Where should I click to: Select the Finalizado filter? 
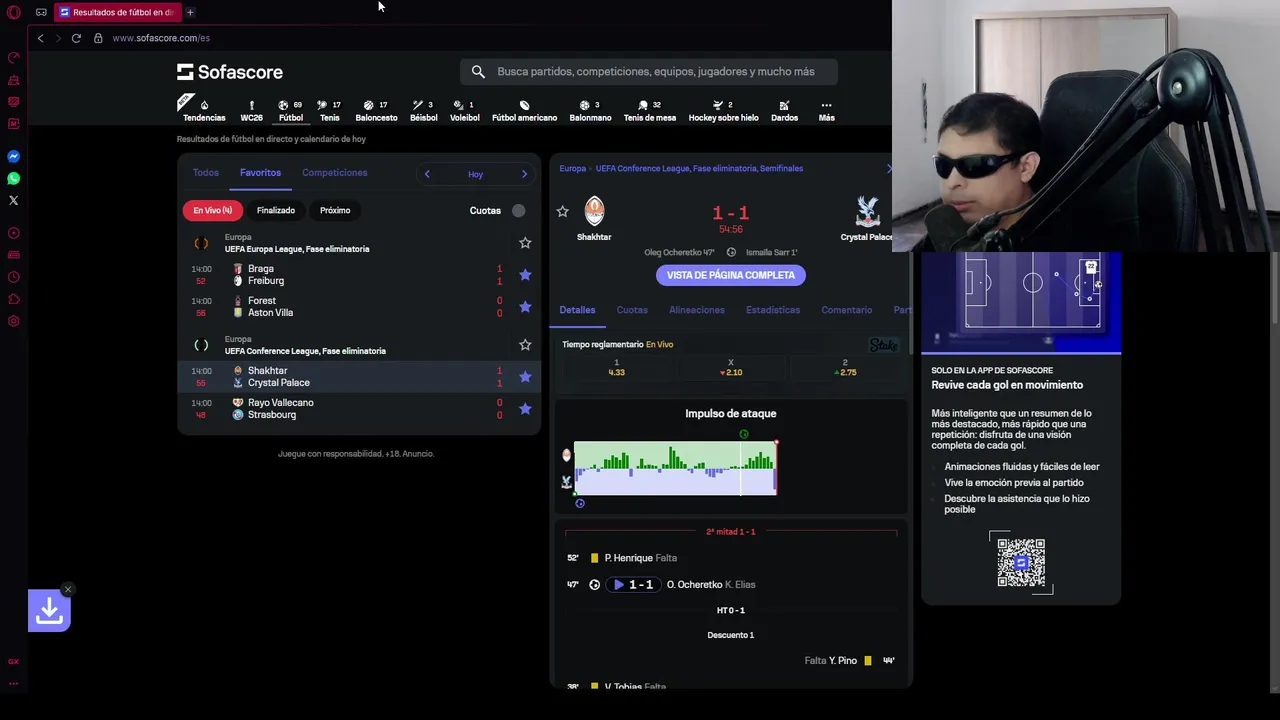[x=276, y=211]
